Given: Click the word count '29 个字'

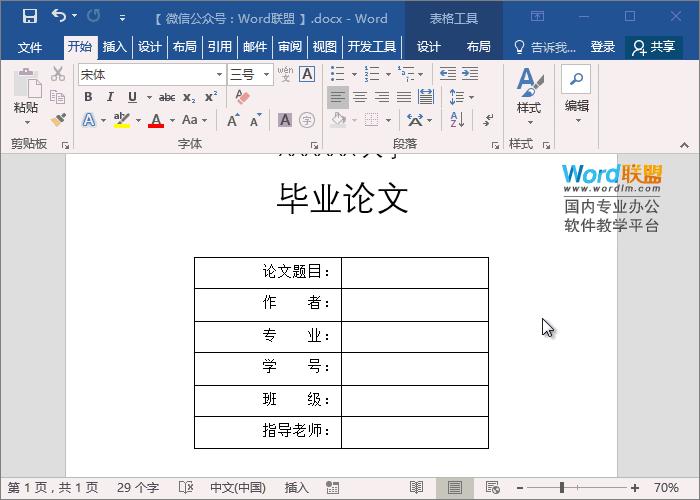Looking at the screenshot, I should [138, 487].
